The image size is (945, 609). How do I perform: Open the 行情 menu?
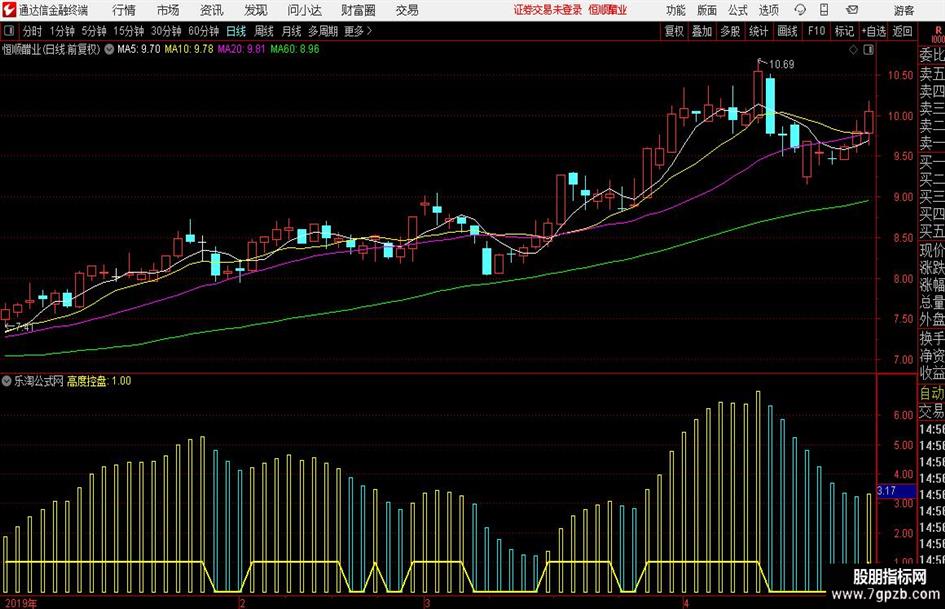coord(124,10)
